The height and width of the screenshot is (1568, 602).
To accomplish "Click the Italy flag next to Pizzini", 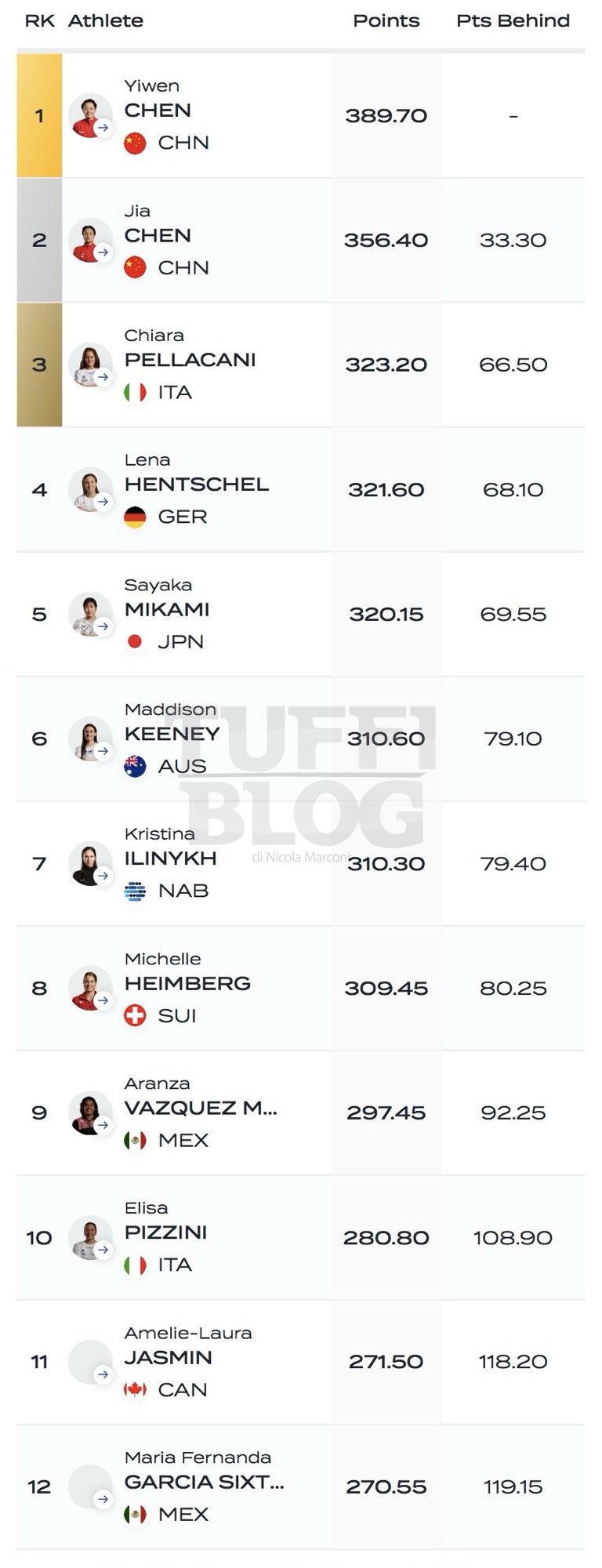I will pos(135,1265).
